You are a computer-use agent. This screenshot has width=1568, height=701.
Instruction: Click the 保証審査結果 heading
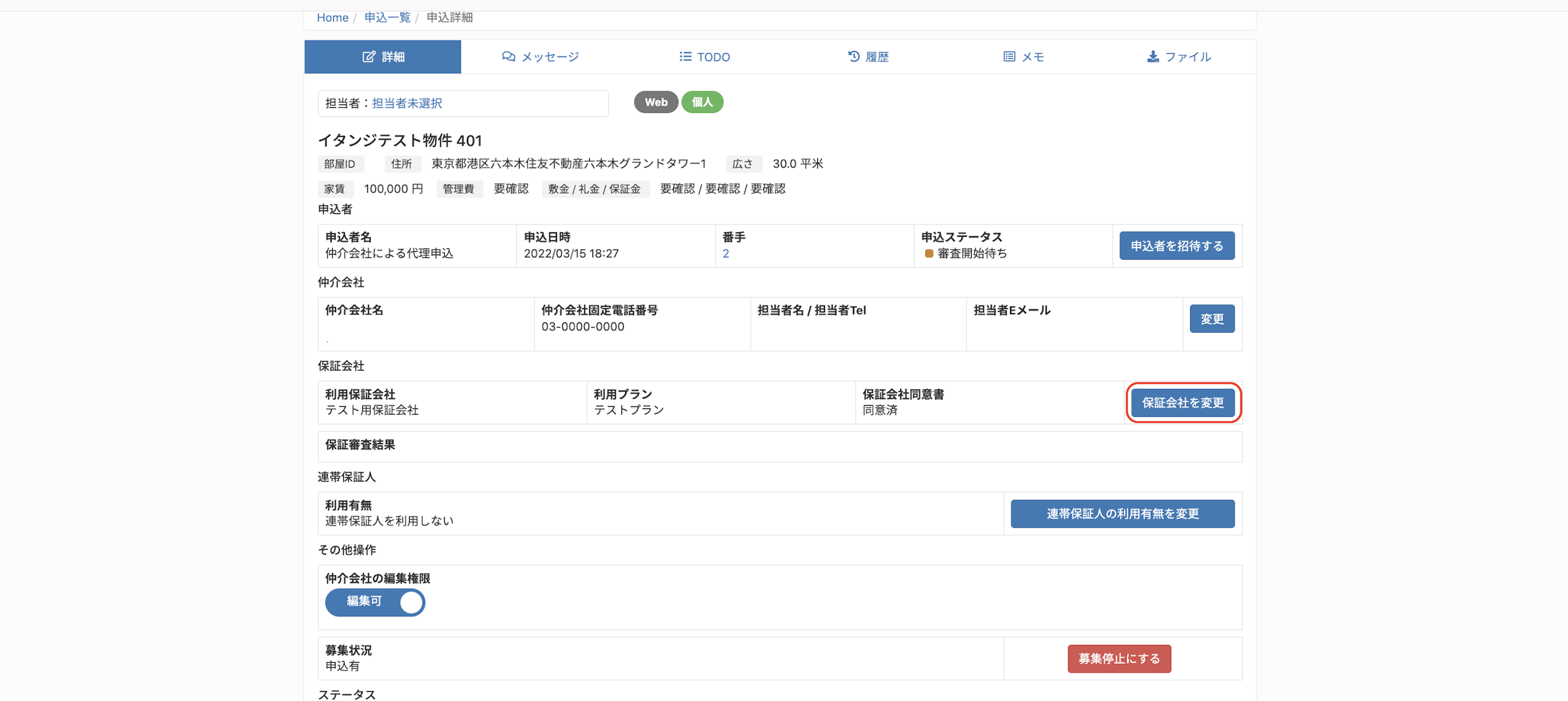pos(360,445)
